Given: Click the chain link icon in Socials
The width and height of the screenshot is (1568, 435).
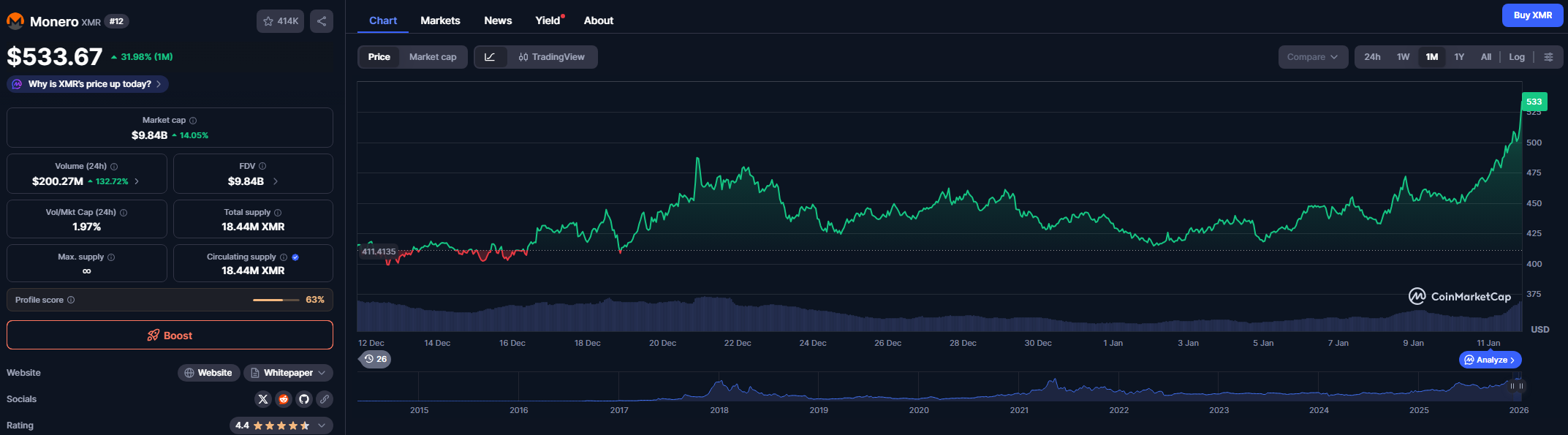Looking at the screenshot, I should click(325, 399).
